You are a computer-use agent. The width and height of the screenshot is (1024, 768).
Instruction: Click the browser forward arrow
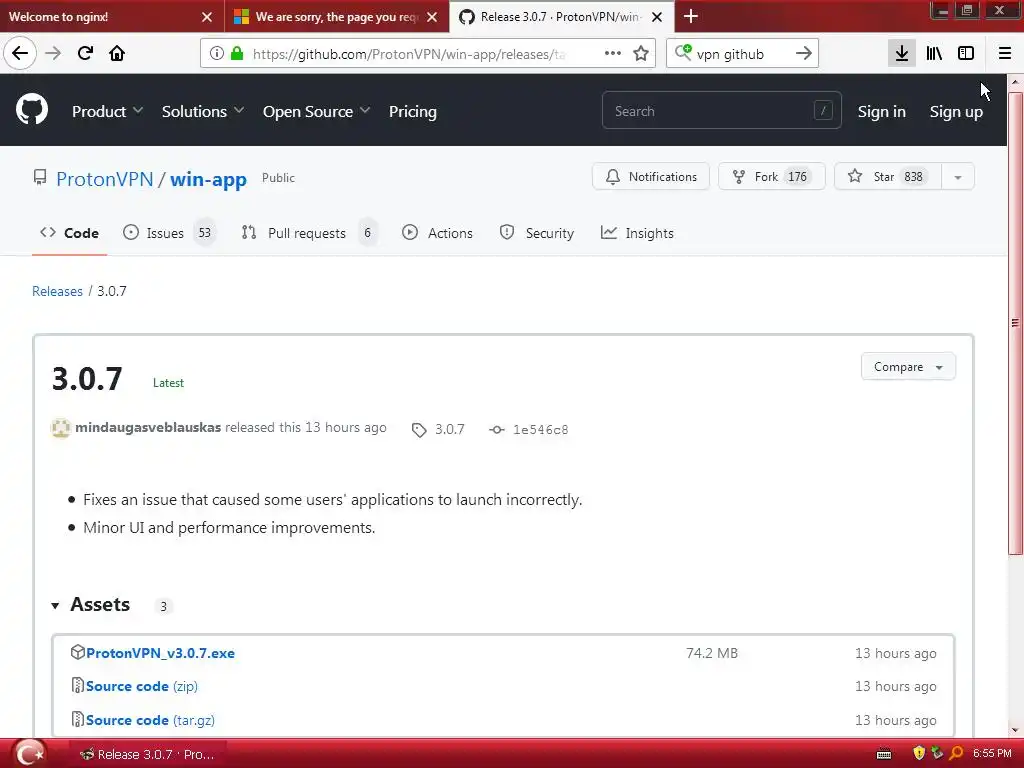[53, 54]
